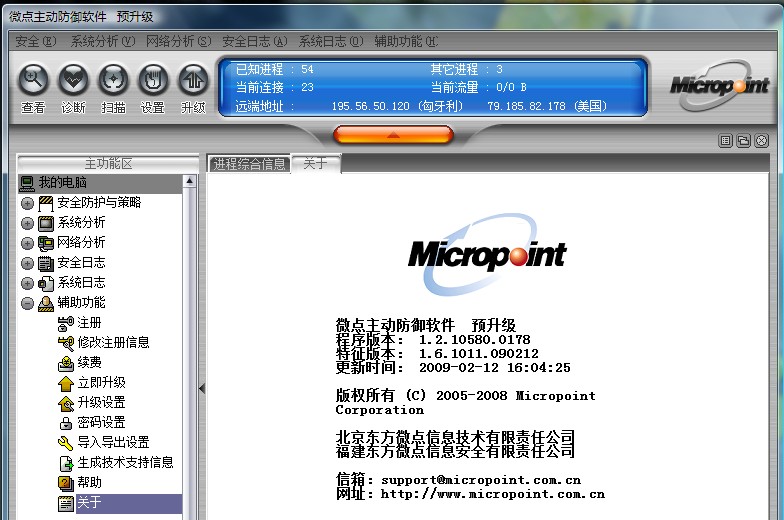
Task: Click the 已知进程 54 status entry
Action: (274, 69)
